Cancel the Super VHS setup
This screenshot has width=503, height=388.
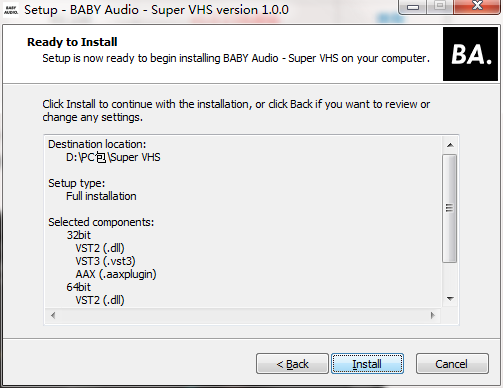[x=452, y=364]
